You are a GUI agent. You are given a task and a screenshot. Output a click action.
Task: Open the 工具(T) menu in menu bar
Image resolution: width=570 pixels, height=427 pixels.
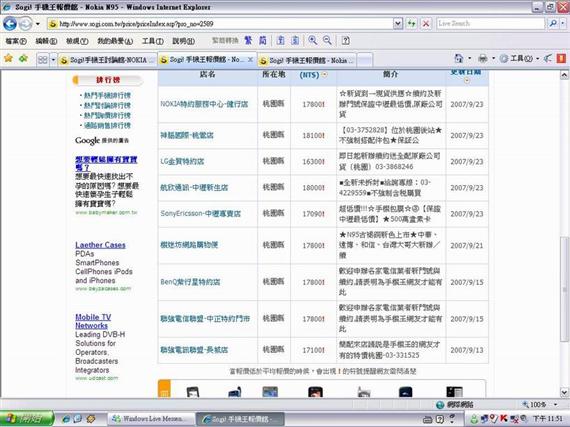[x=152, y=41]
